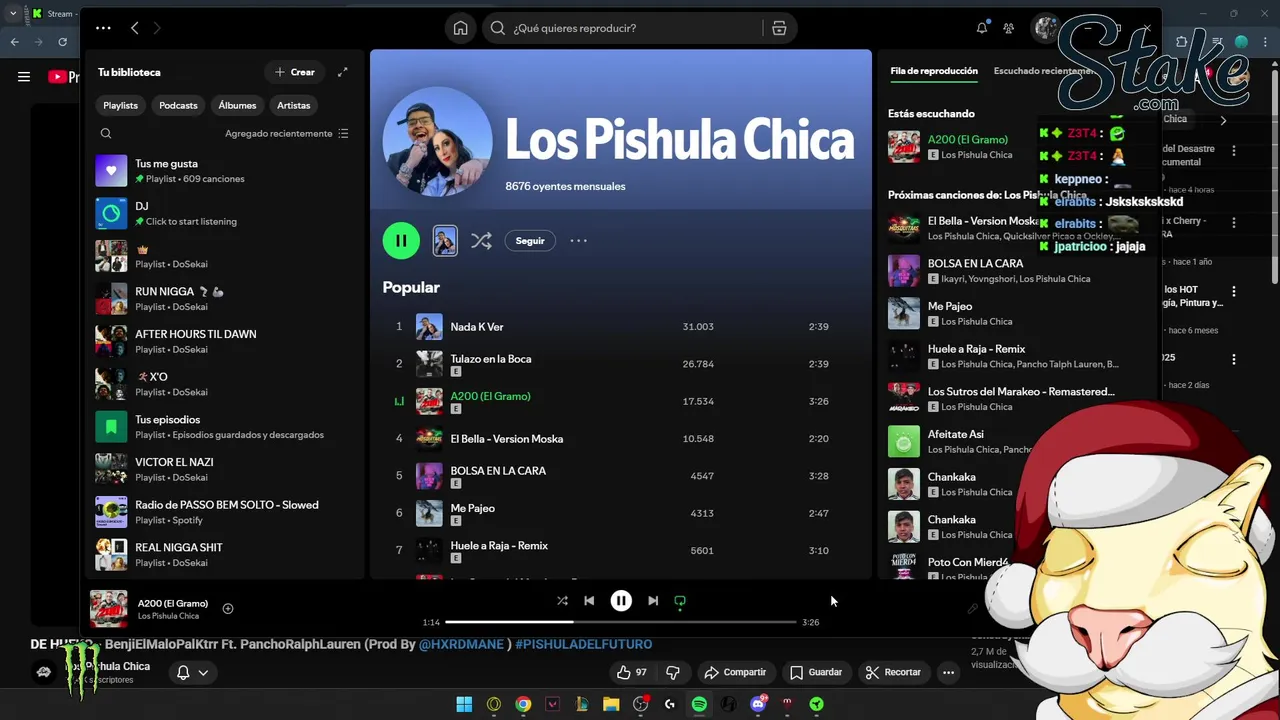1280x720 pixels.
Task: Filter library by Álbumes
Action: tap(237, 105)
